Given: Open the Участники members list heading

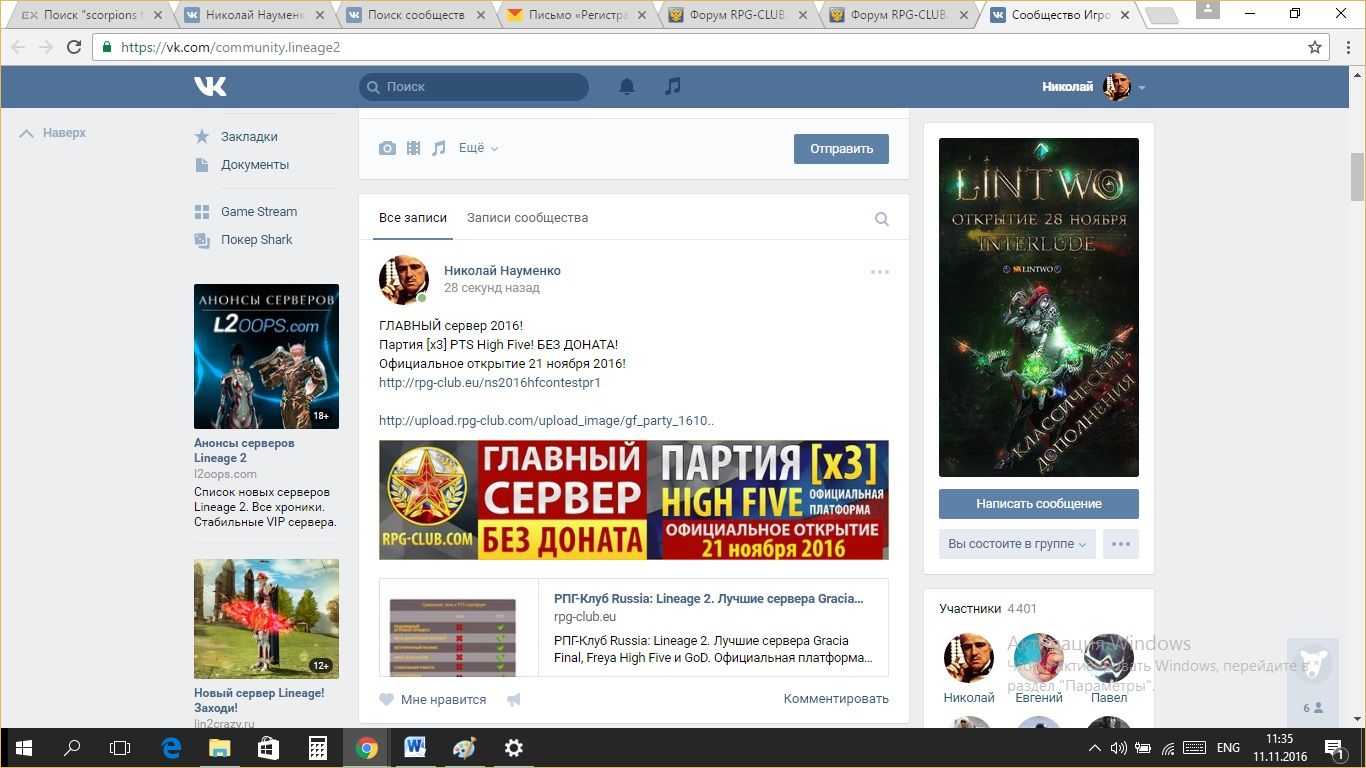Looking at the screenshot, I should pyautogui.click(x=970, y=608).
